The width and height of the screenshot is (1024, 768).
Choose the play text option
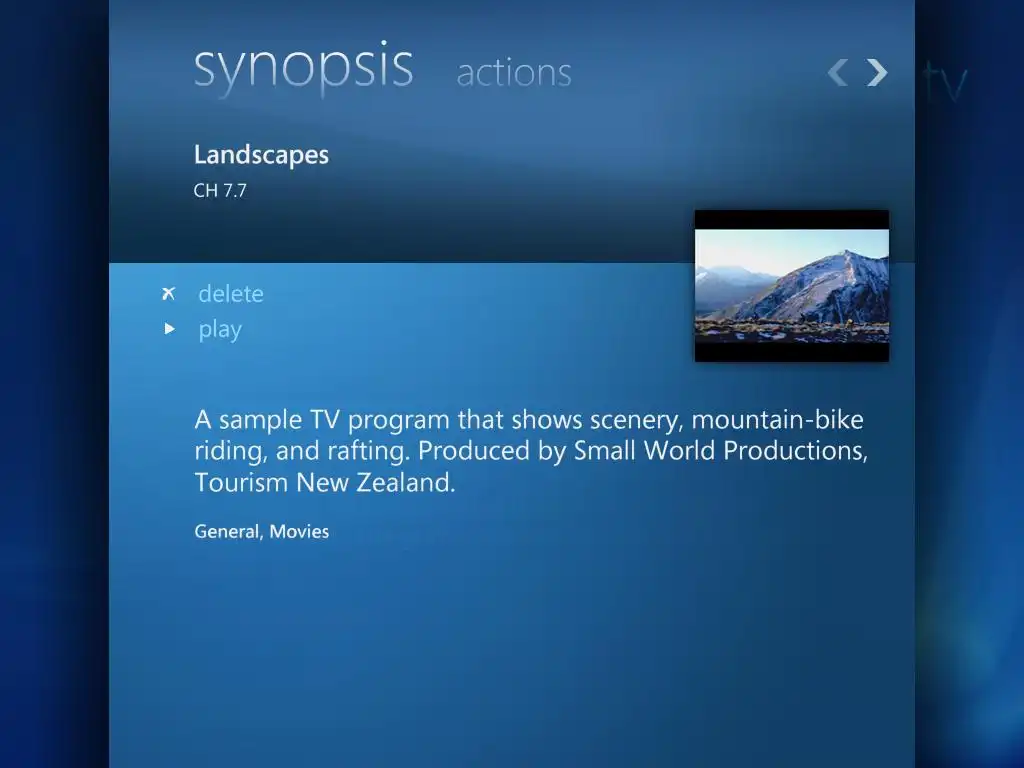coord(220,330)
